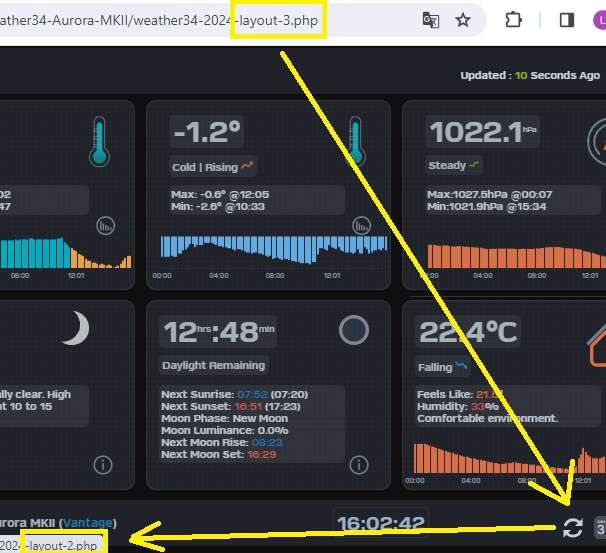Click the Next Moon Rise: 08:23 line
The width and height of the screenshot is (606, 553).
coord(222,442)
